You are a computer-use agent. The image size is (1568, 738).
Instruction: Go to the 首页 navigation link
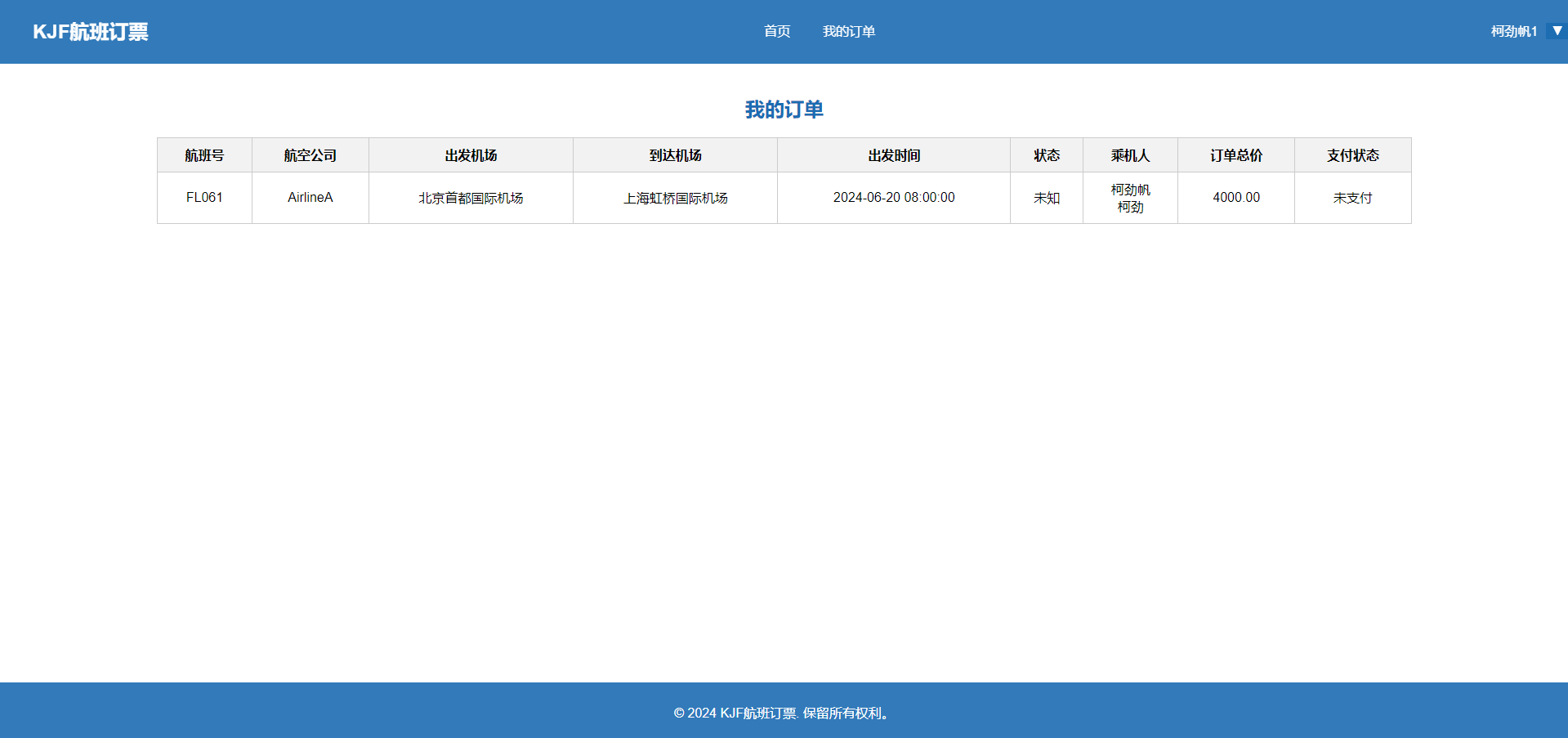pyautogui.click(x=776, y=32)
